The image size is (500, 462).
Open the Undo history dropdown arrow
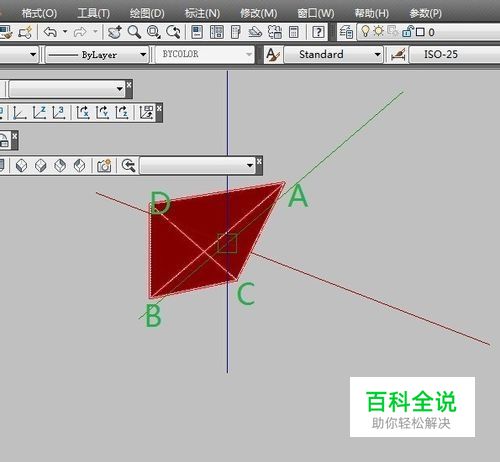[x=65, y=32]
